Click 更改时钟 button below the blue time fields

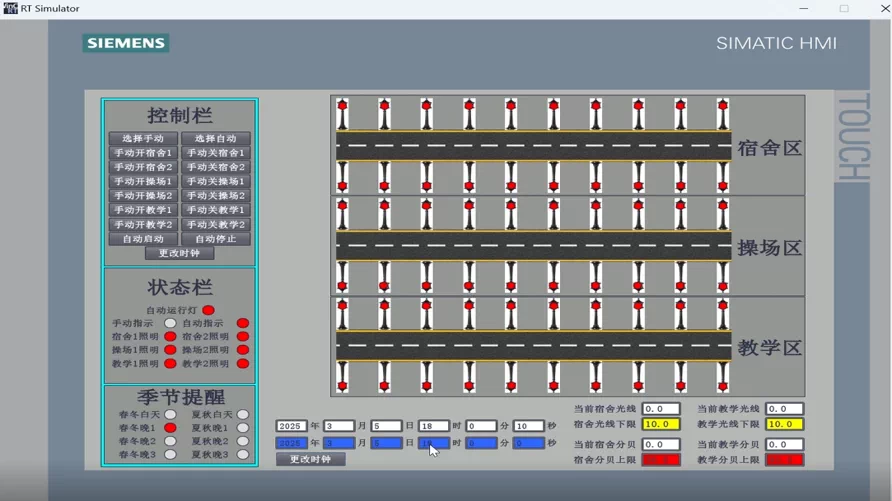(x=310, y=459)
